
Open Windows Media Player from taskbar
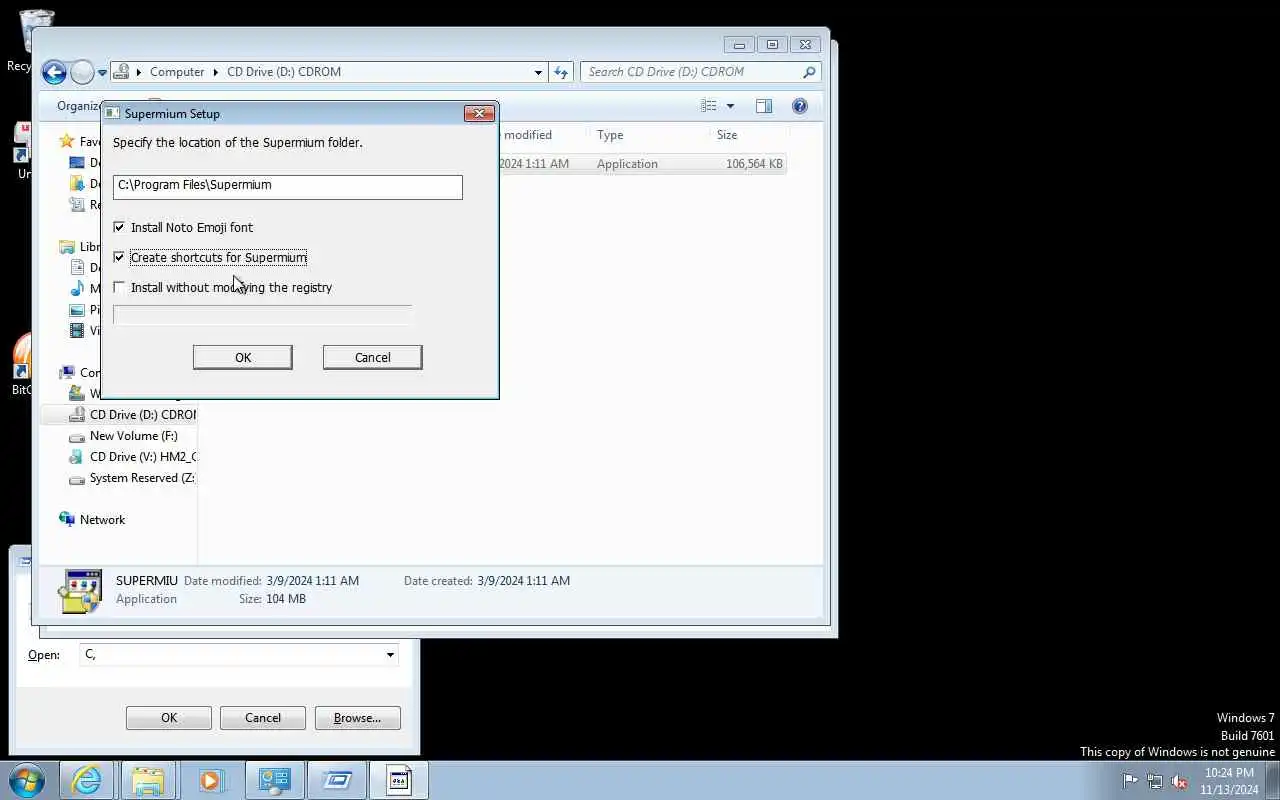pos(210,780)
